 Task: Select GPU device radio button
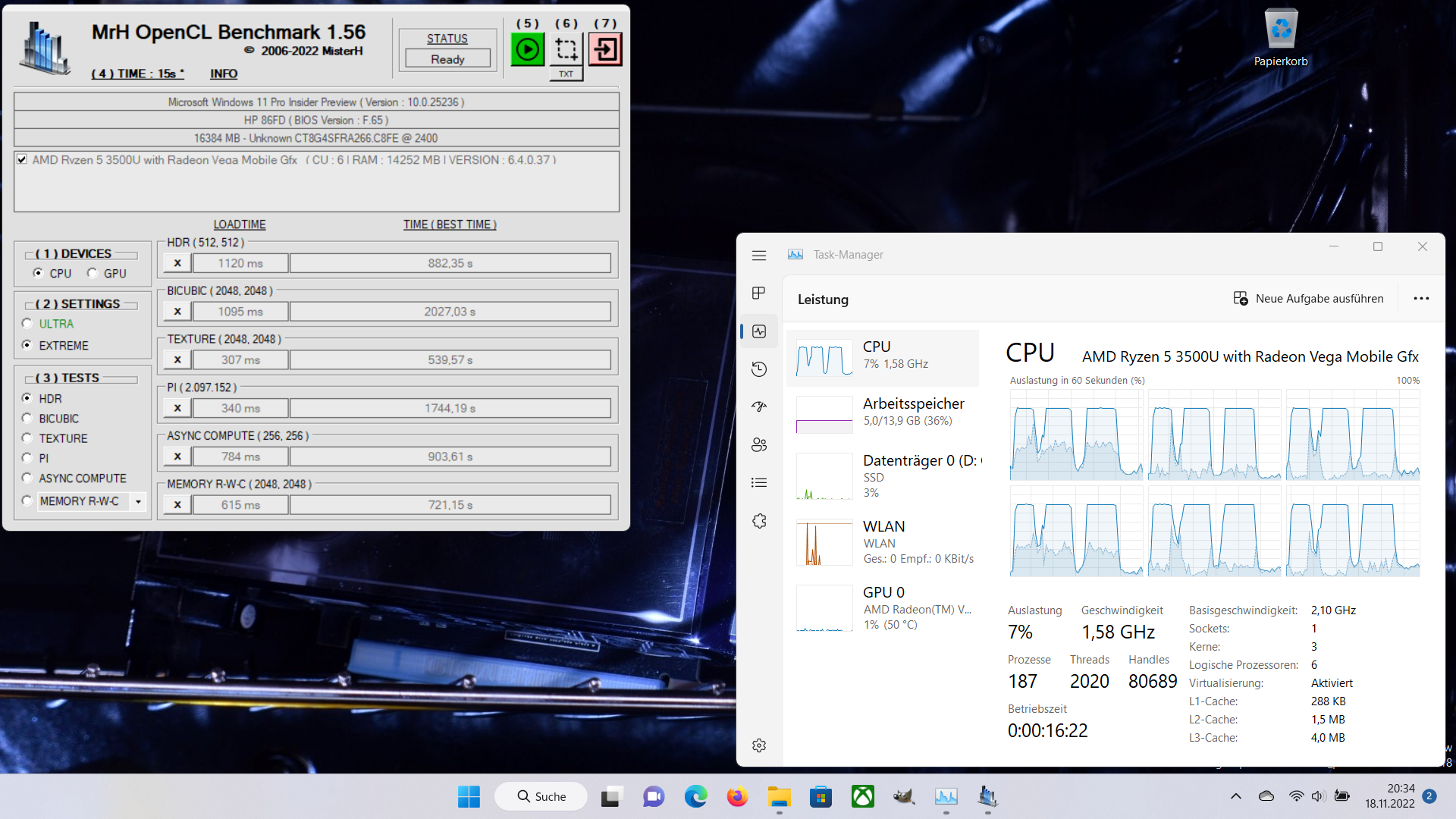pos(93,273)
